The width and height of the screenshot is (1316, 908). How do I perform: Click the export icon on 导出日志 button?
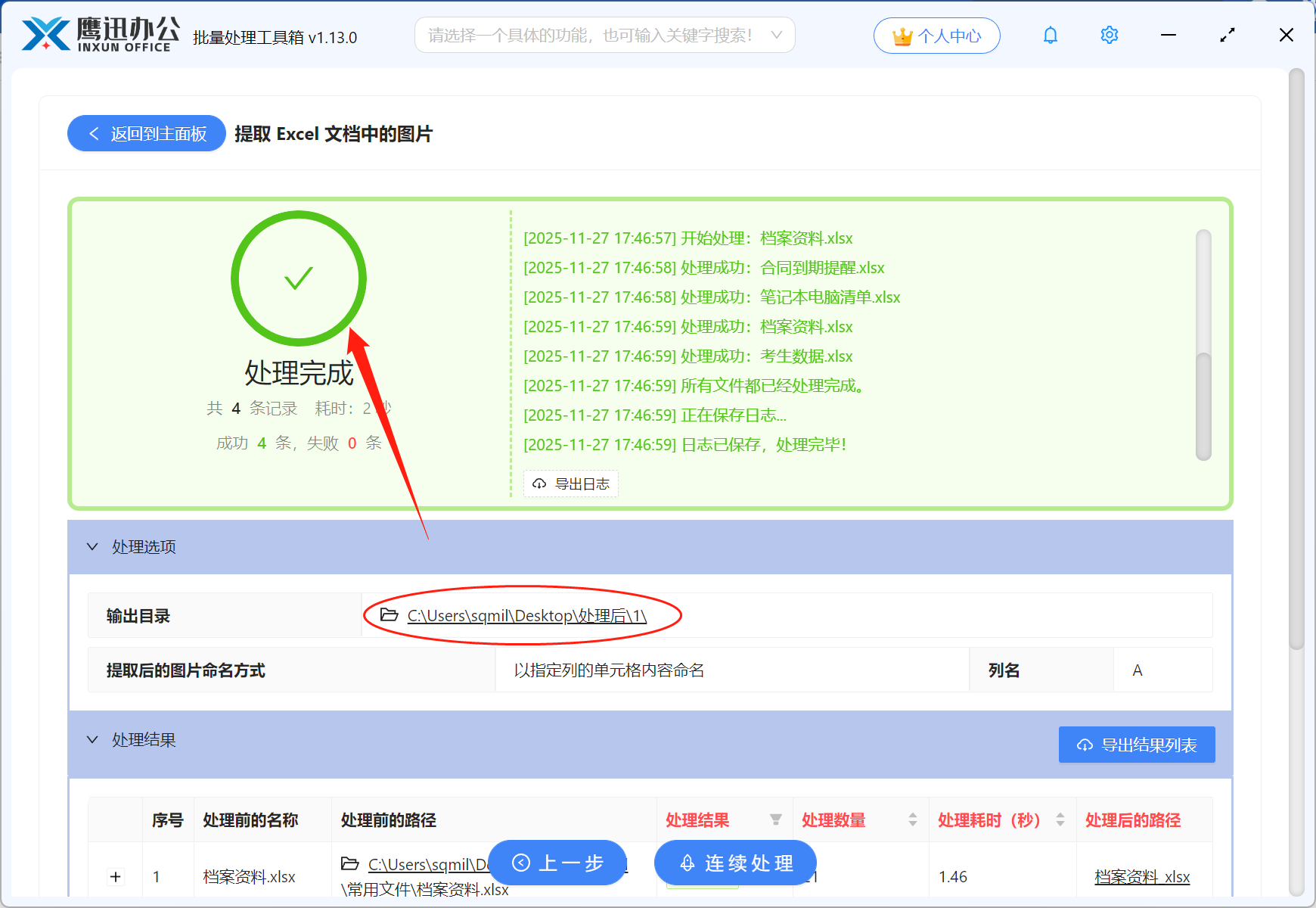pyautogui.click(x=539, y=484)
